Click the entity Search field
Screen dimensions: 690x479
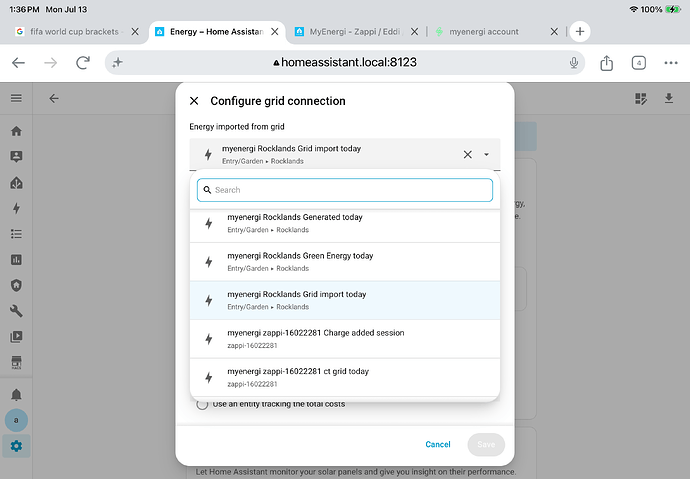tap(345, 190)
